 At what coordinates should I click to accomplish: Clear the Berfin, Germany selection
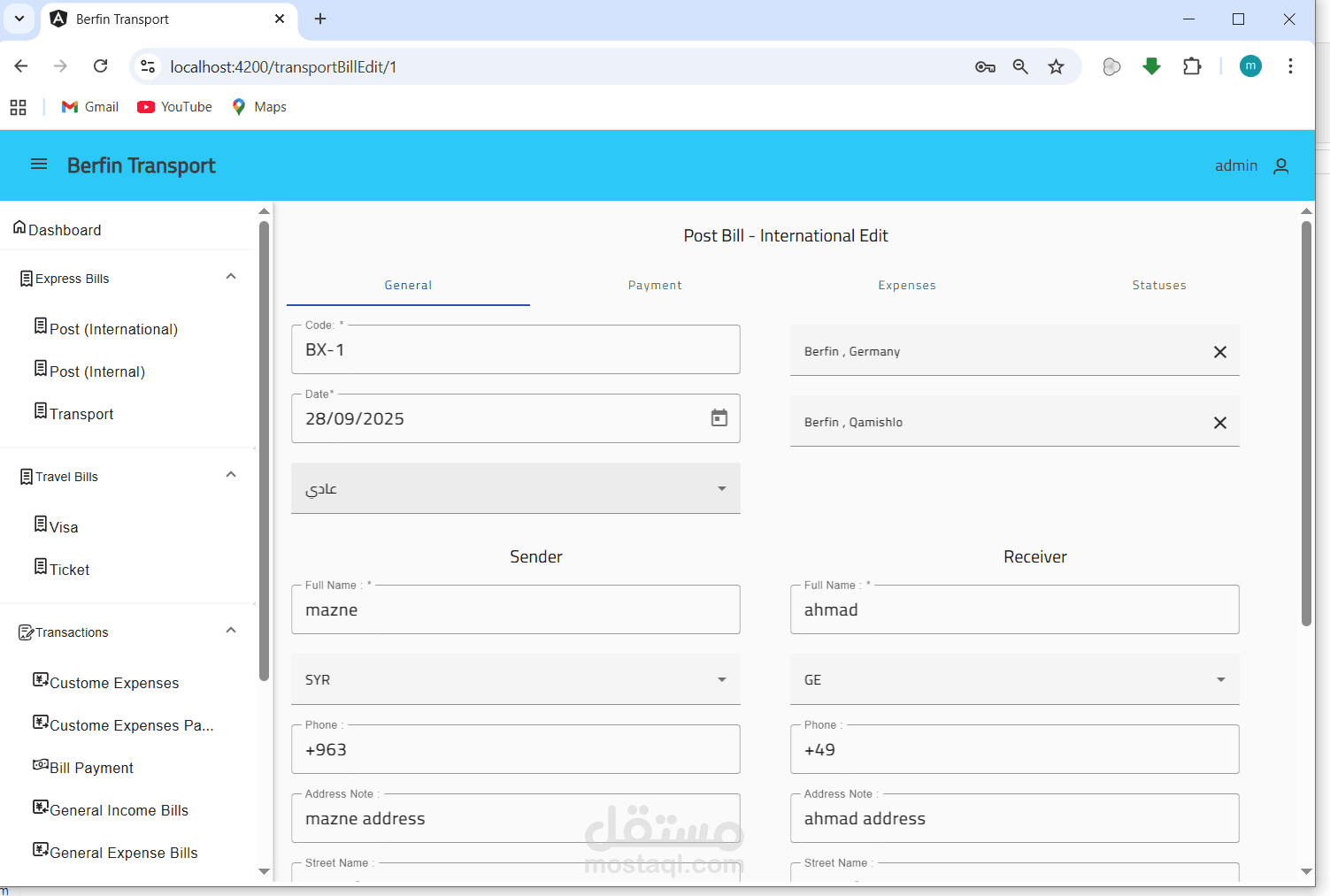coord(1220,352)
